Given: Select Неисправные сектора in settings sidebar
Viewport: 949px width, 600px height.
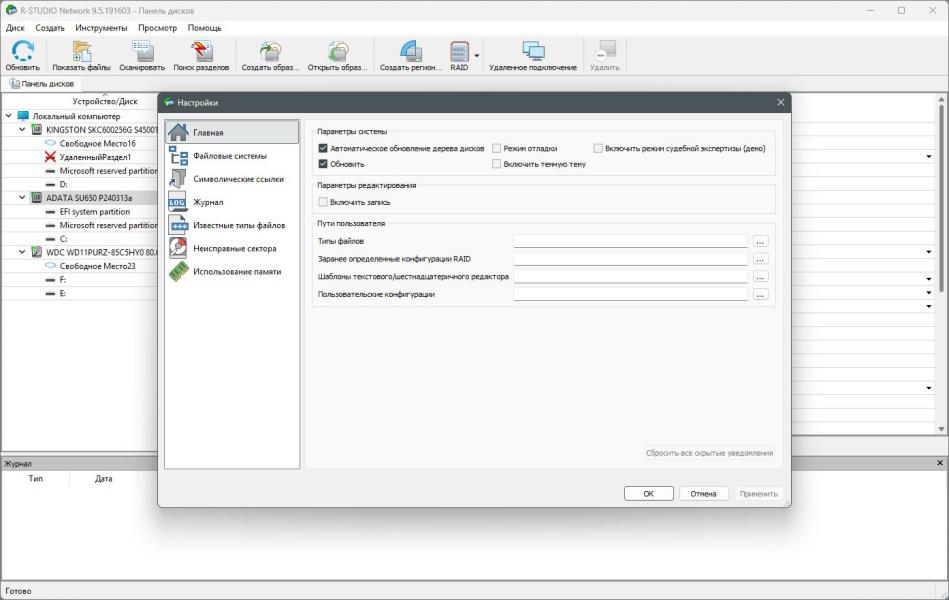Looking at the screenshot, I should pyautogui.click(x=234, y=248).
